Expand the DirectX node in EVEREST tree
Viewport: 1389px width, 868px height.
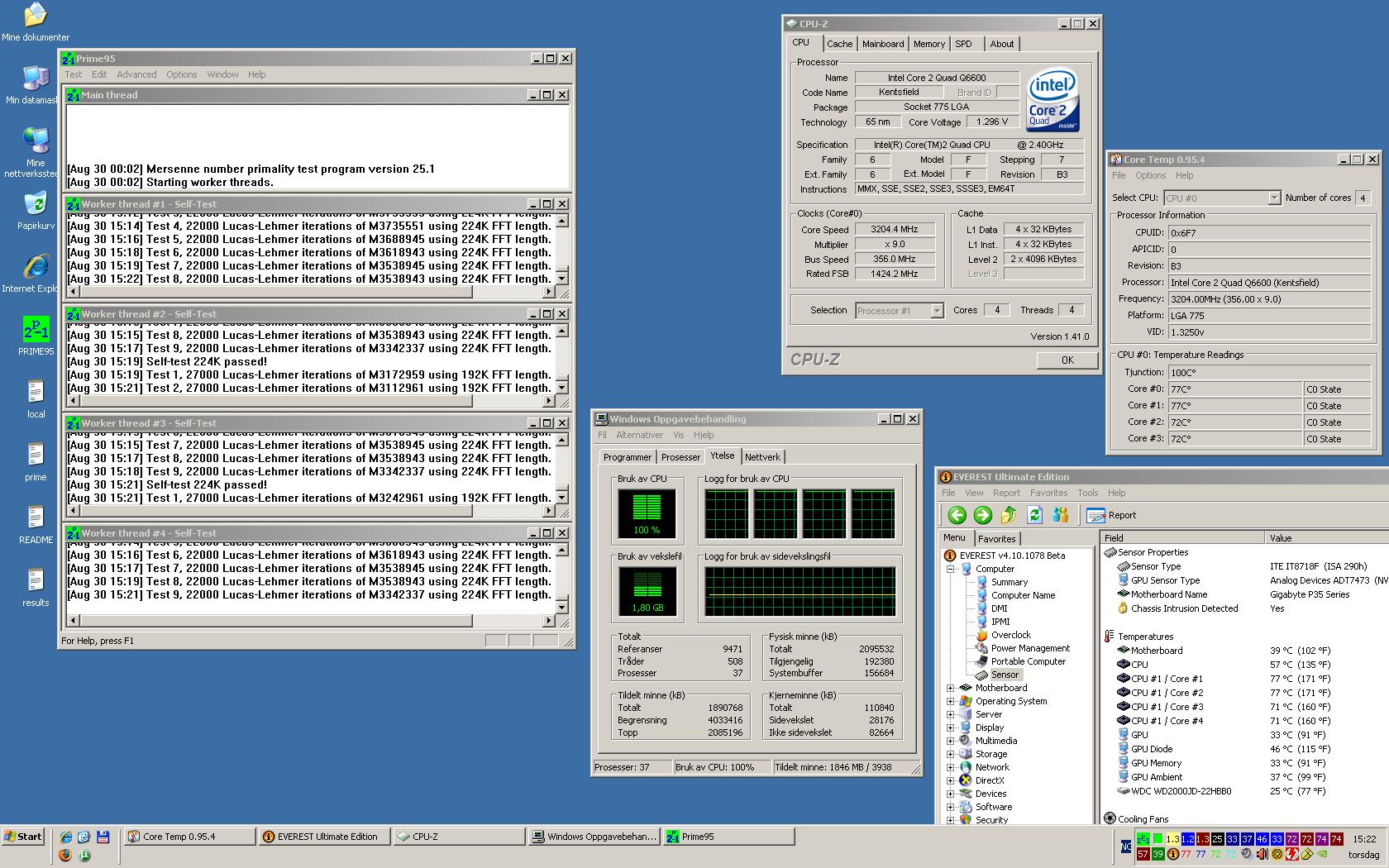[951, 780]
